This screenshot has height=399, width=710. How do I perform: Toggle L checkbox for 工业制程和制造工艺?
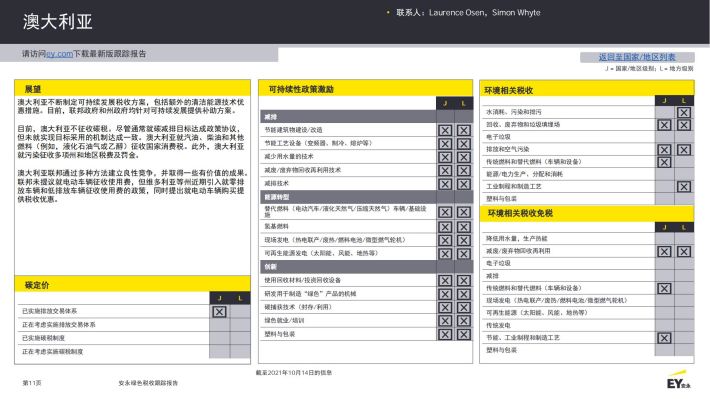coord(684,187)
